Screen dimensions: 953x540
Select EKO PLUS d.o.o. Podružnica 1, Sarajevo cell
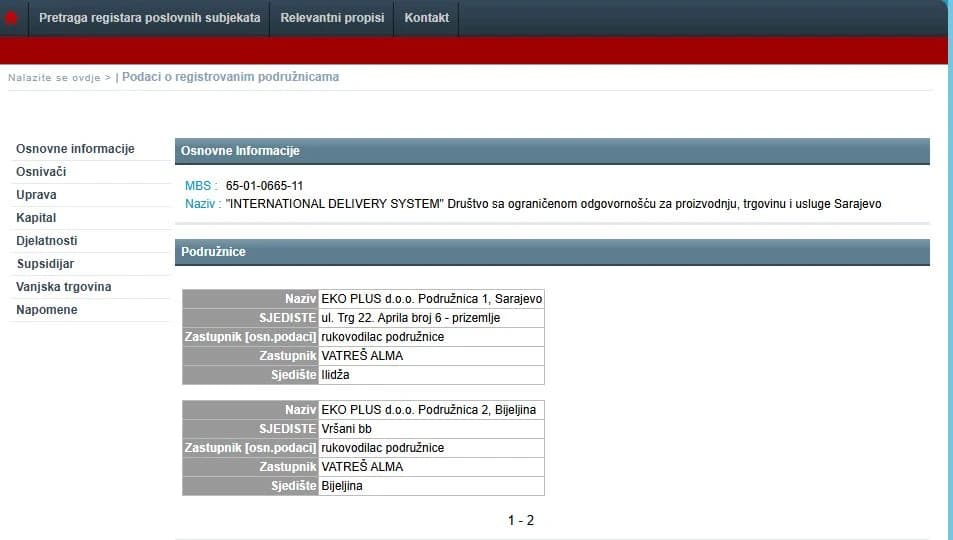[432, 299]
